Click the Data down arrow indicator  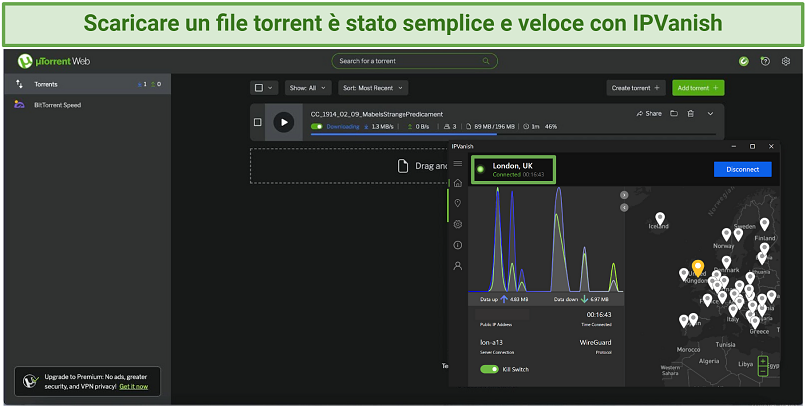pos(584,299)
